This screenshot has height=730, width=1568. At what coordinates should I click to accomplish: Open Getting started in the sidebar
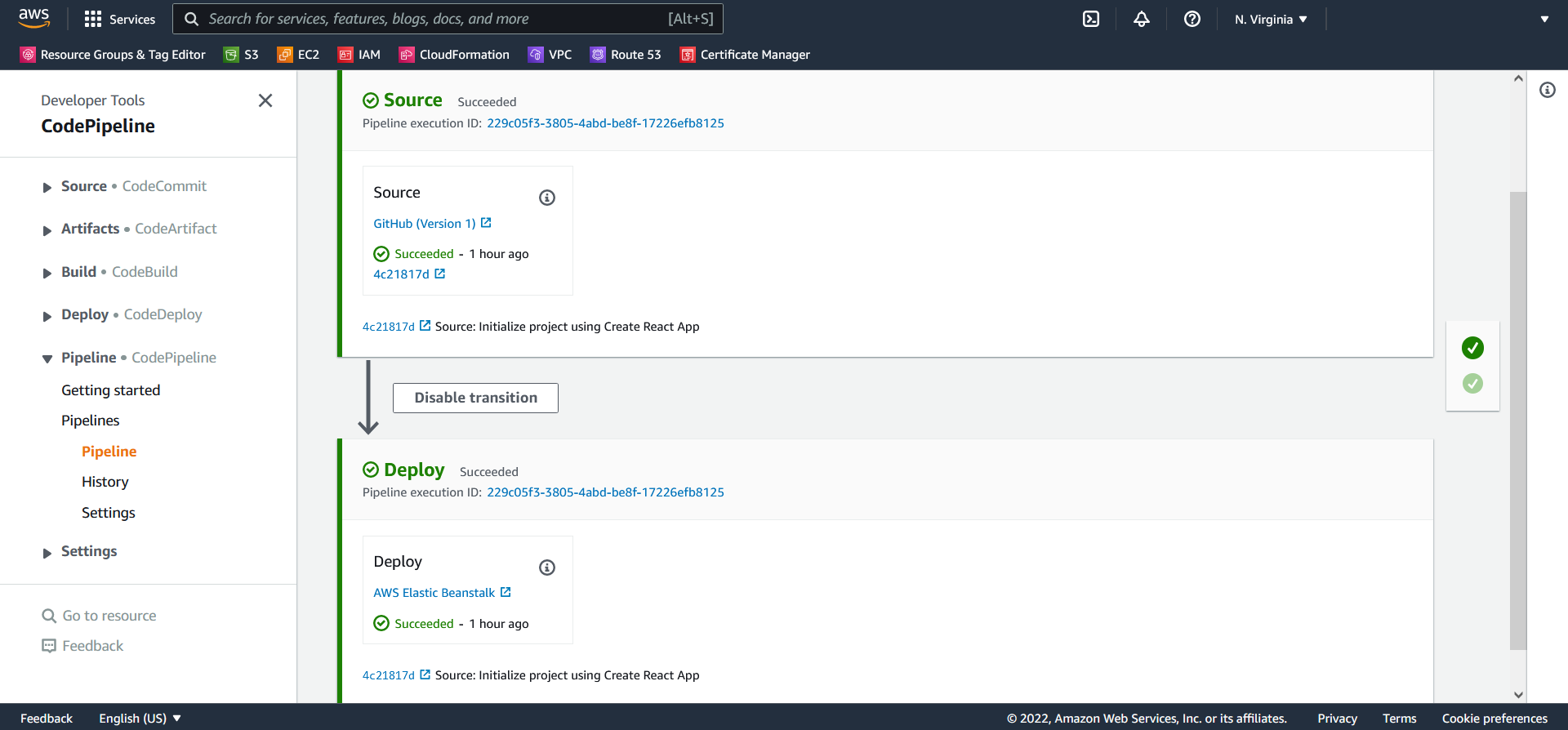pos(111,390)
